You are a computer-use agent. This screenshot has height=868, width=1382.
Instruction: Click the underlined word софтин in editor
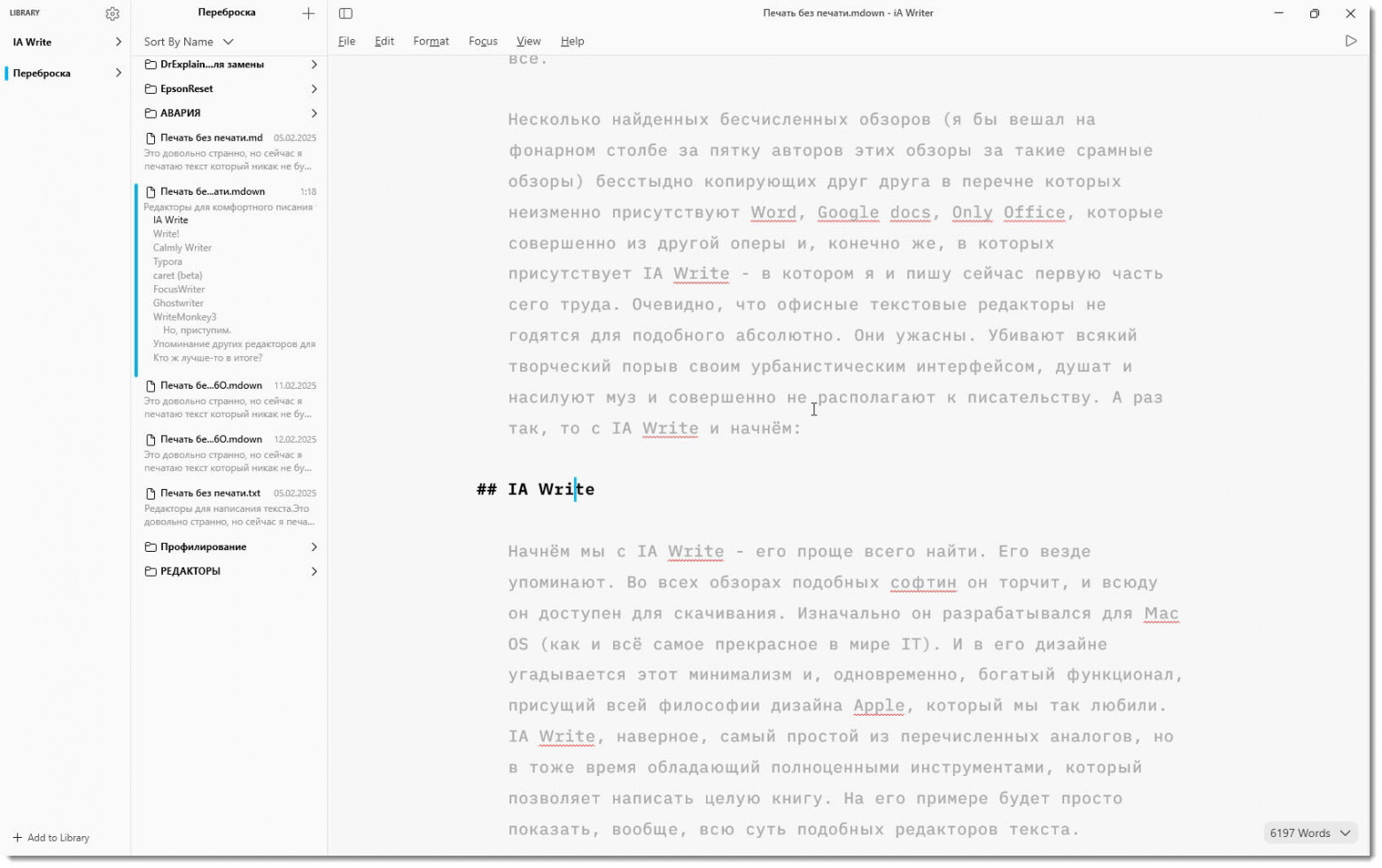(923, 583)
